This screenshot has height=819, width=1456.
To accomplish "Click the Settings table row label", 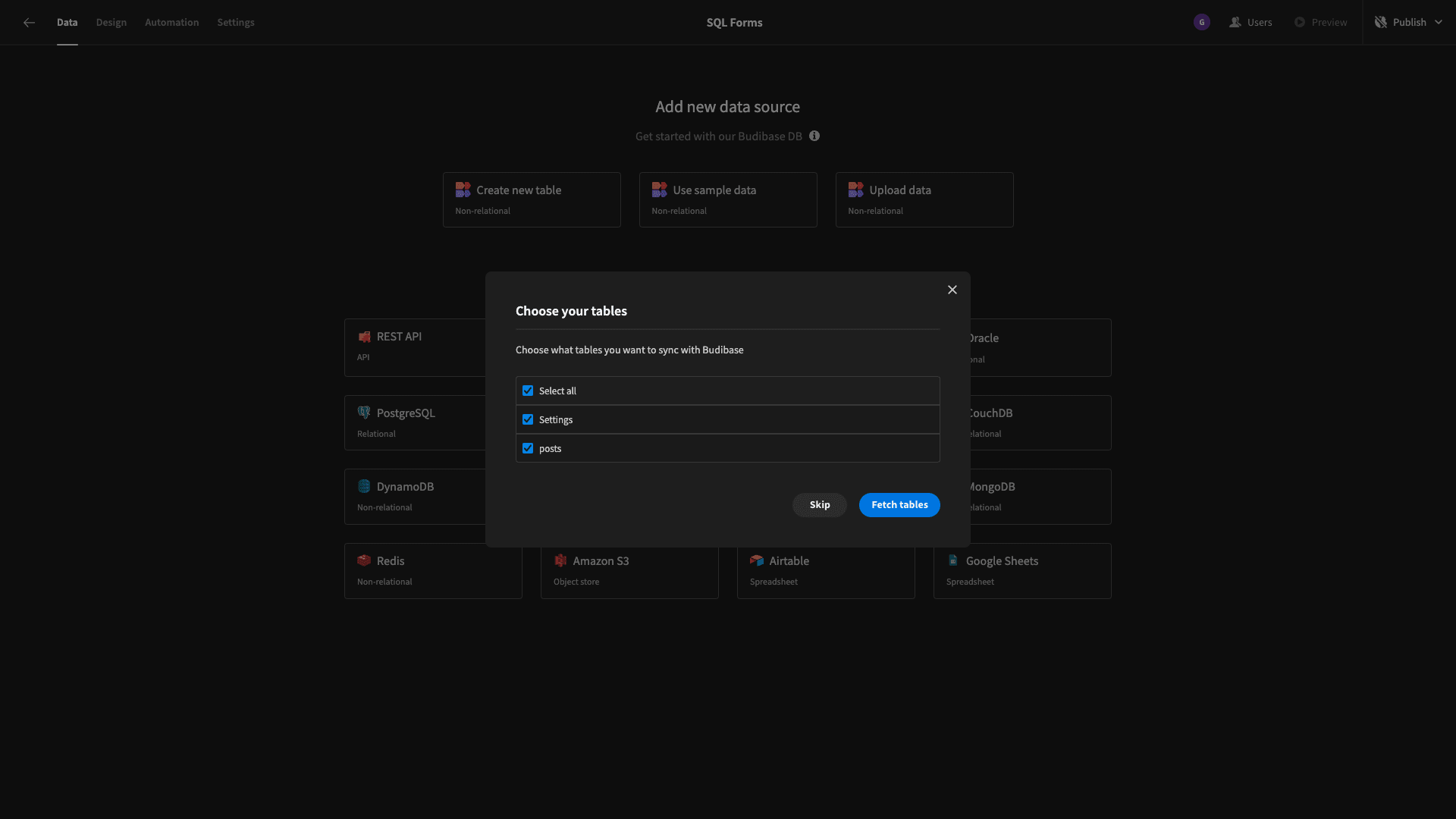I will point(556,420).
